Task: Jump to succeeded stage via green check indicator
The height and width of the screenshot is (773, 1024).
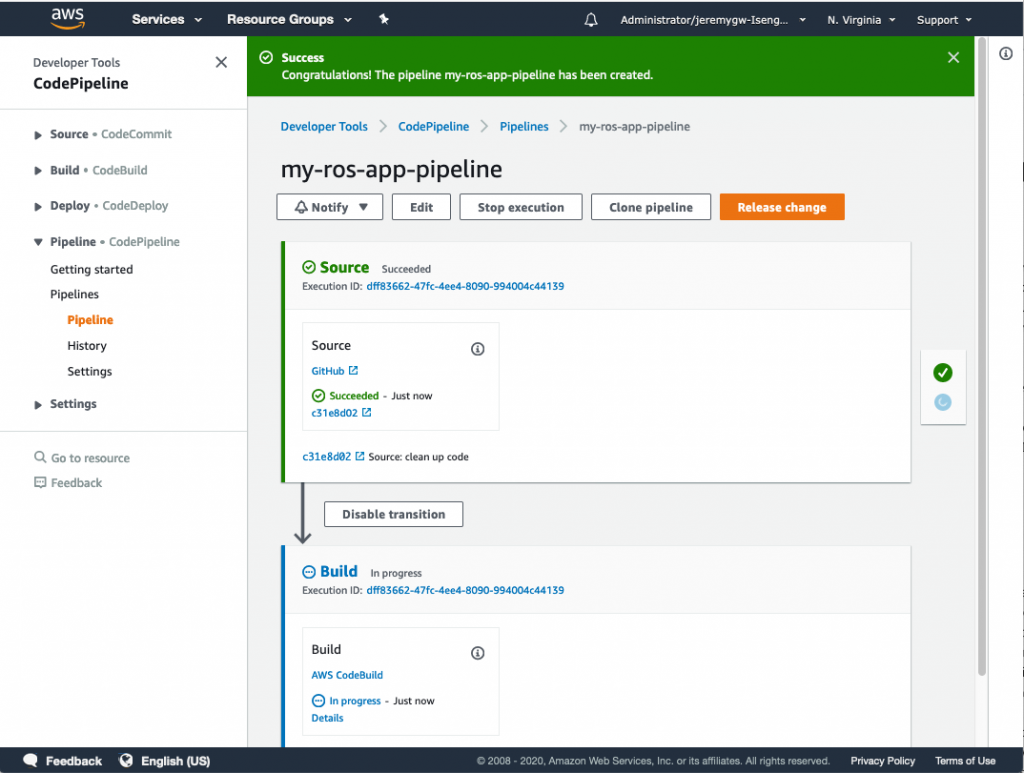Action: pyautogui.click(x=942, y=373)
